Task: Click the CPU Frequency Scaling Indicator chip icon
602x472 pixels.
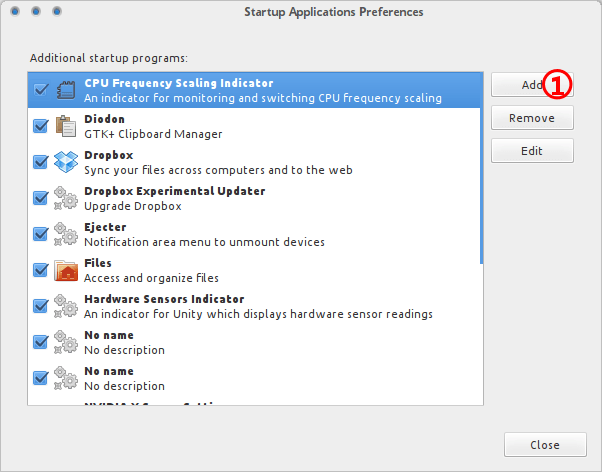Action: coord(66,90)
